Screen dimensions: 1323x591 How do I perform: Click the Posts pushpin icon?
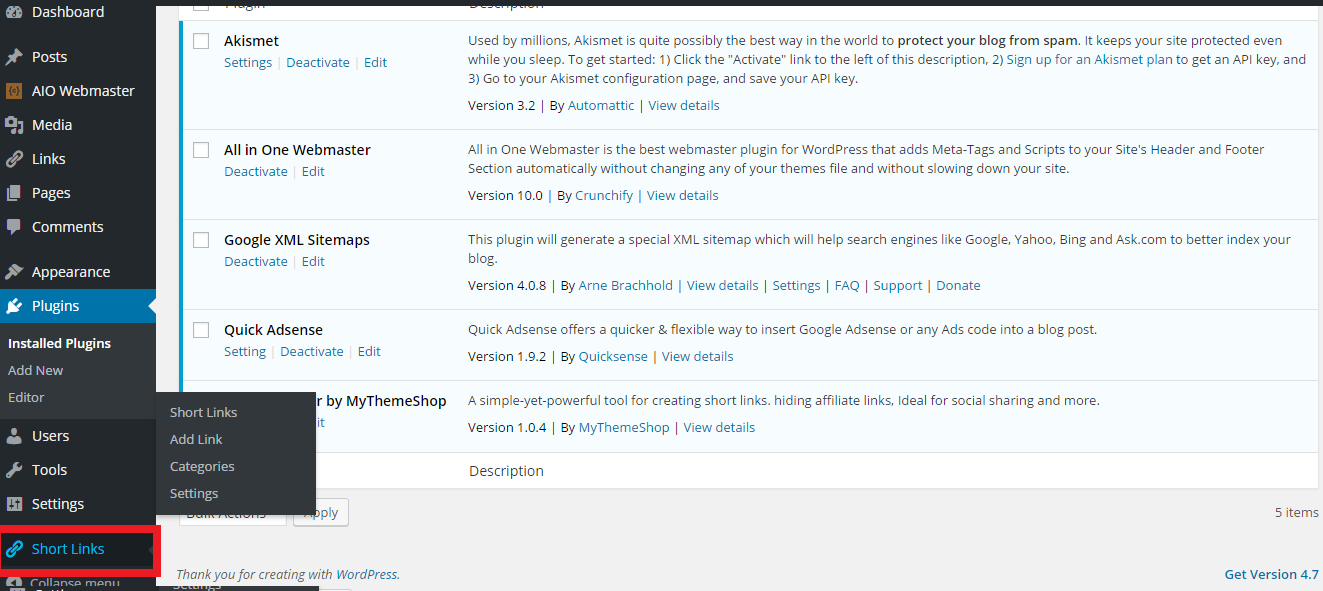[x=14, y=57]
